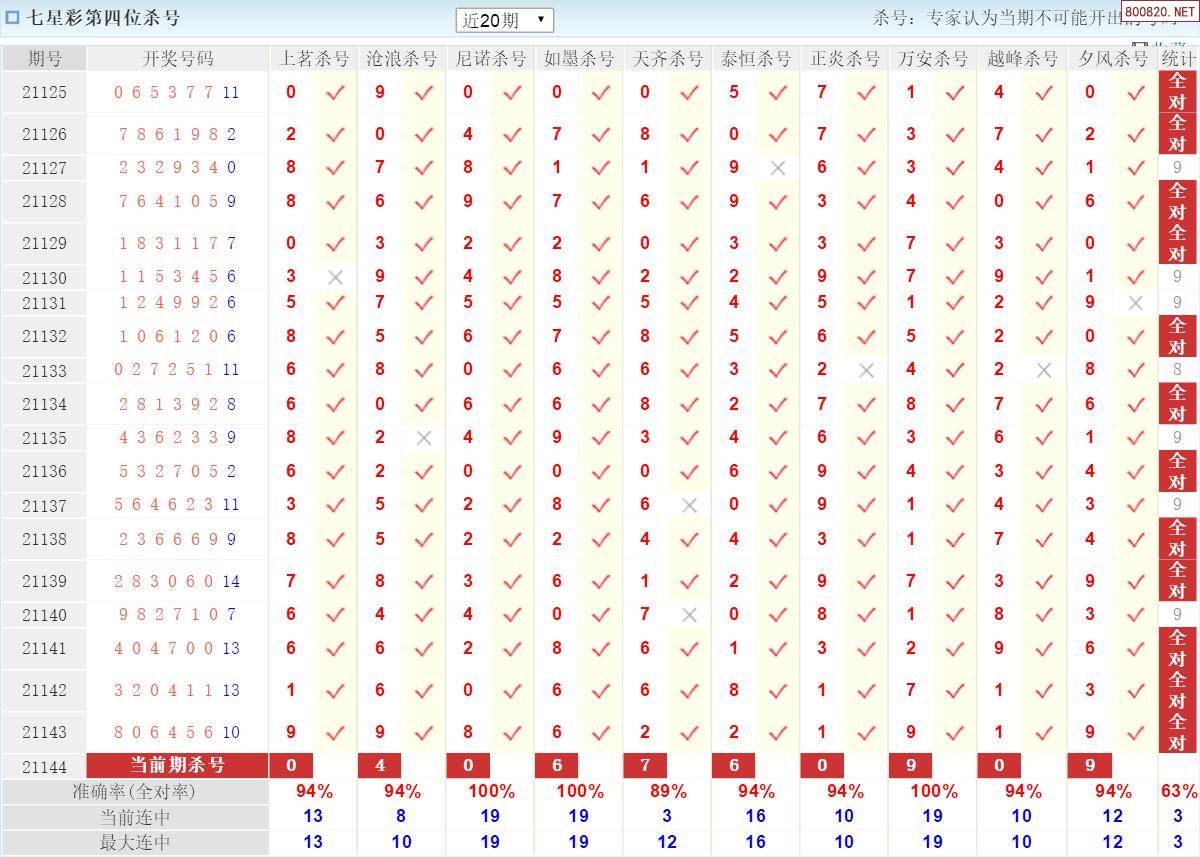Viewport: 1200px width, 857px height.
Task: Click the 当前期杀号 red label
Action: [178, 765]
